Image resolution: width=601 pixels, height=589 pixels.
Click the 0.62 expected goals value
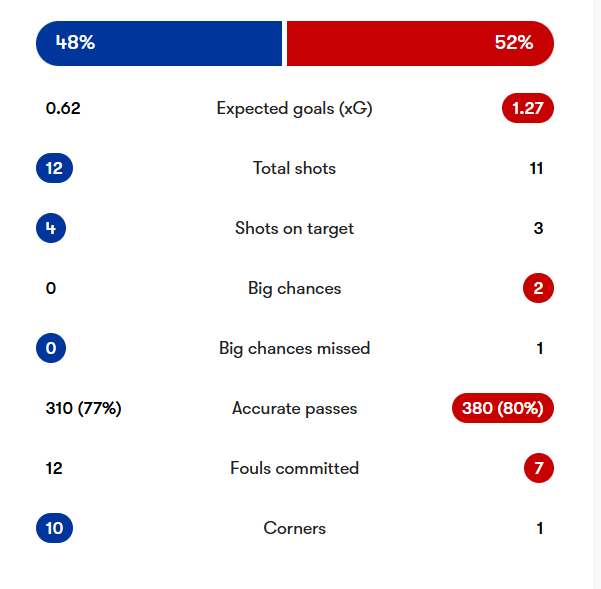click(x=63, y=108)
